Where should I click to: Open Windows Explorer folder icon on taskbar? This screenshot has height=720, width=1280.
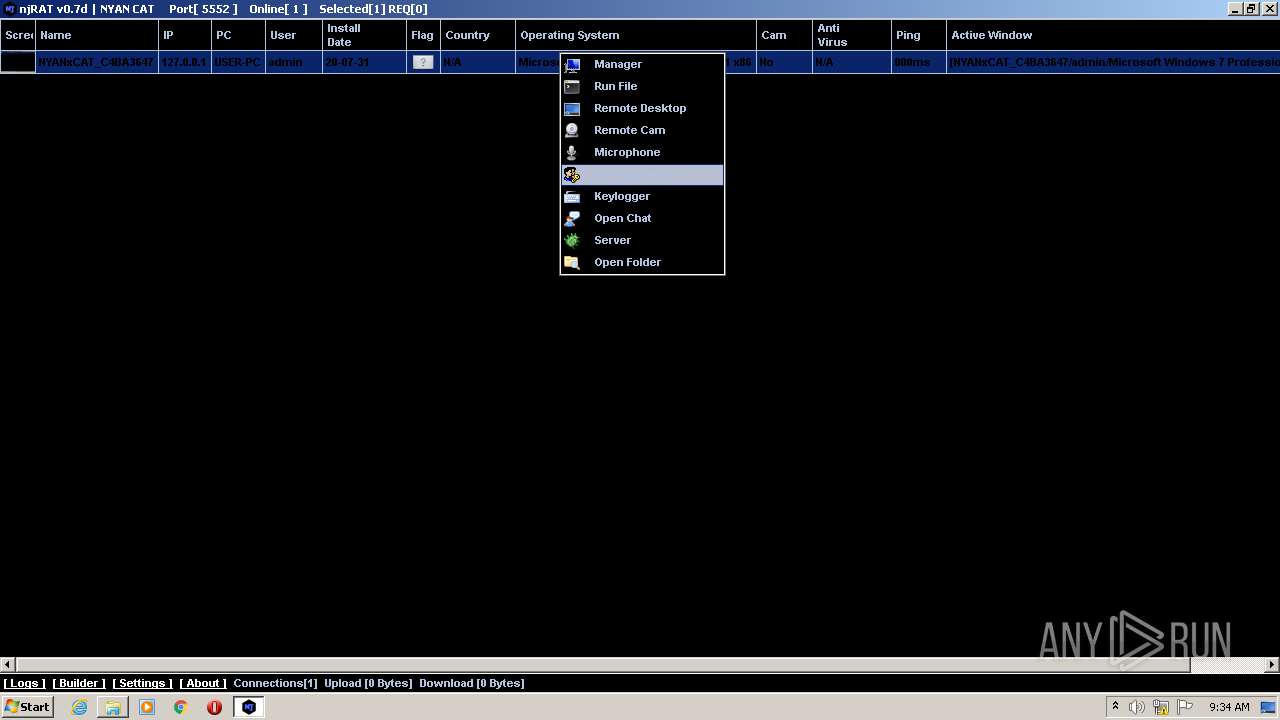click(x=113, y=707)
